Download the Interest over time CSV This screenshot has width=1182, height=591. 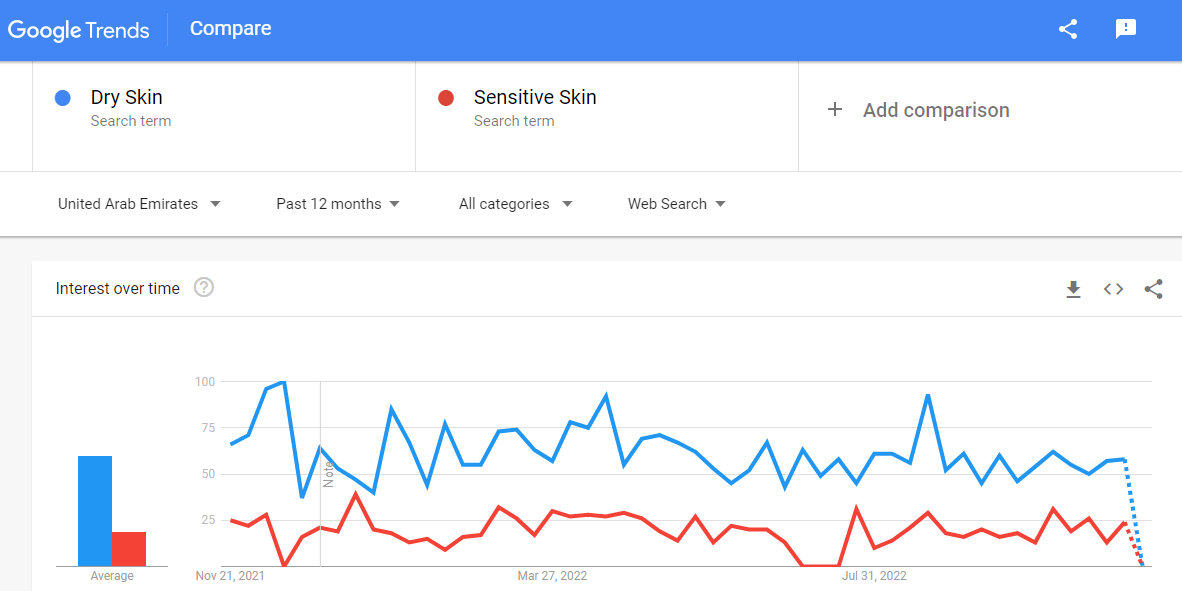(1073, 289)
